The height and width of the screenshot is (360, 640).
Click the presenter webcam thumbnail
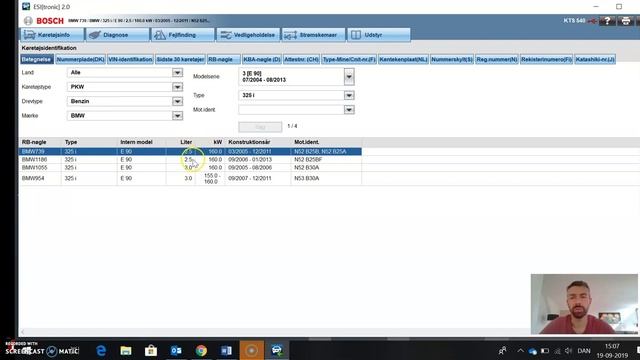pos(584,304)
